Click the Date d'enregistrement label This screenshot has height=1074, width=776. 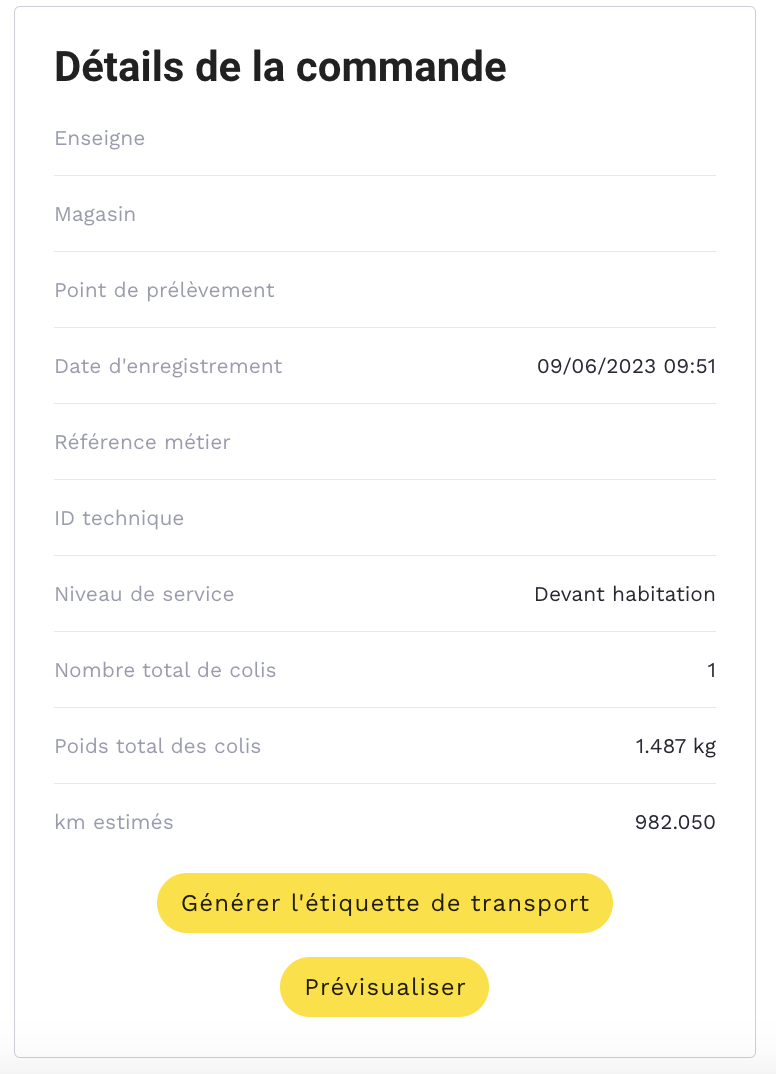[168, 366]
